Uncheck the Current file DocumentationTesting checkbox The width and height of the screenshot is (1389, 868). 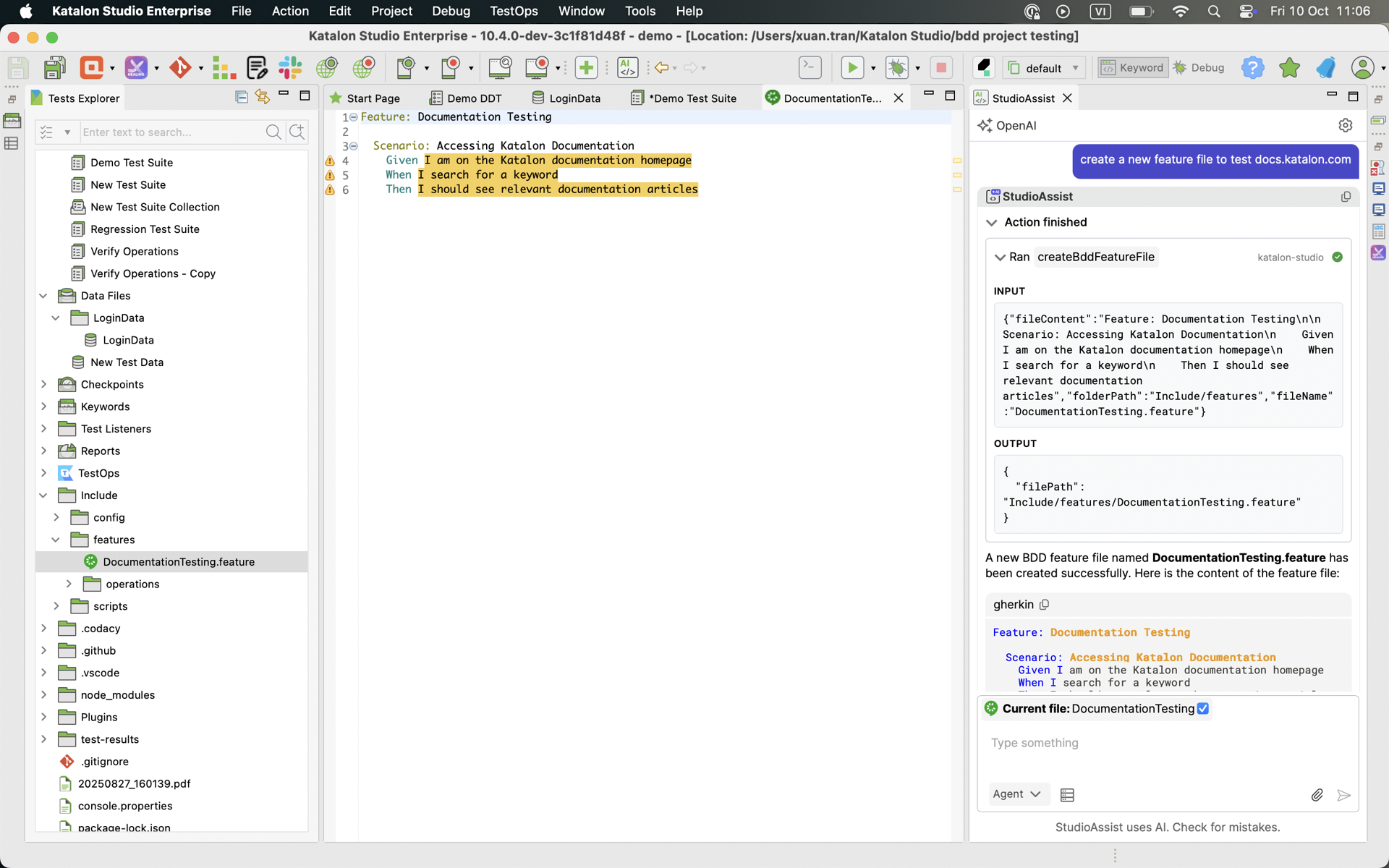tap(1203, 709)
